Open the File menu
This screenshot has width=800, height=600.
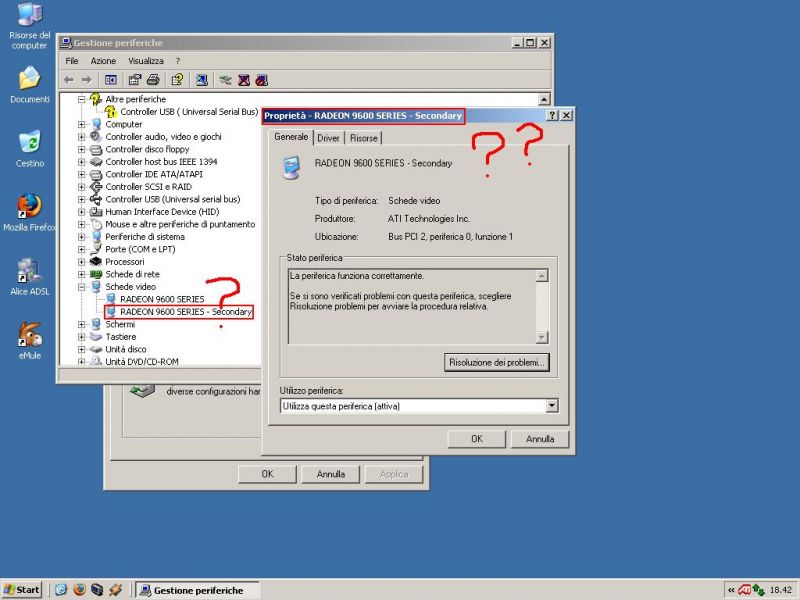coord(72,61)
